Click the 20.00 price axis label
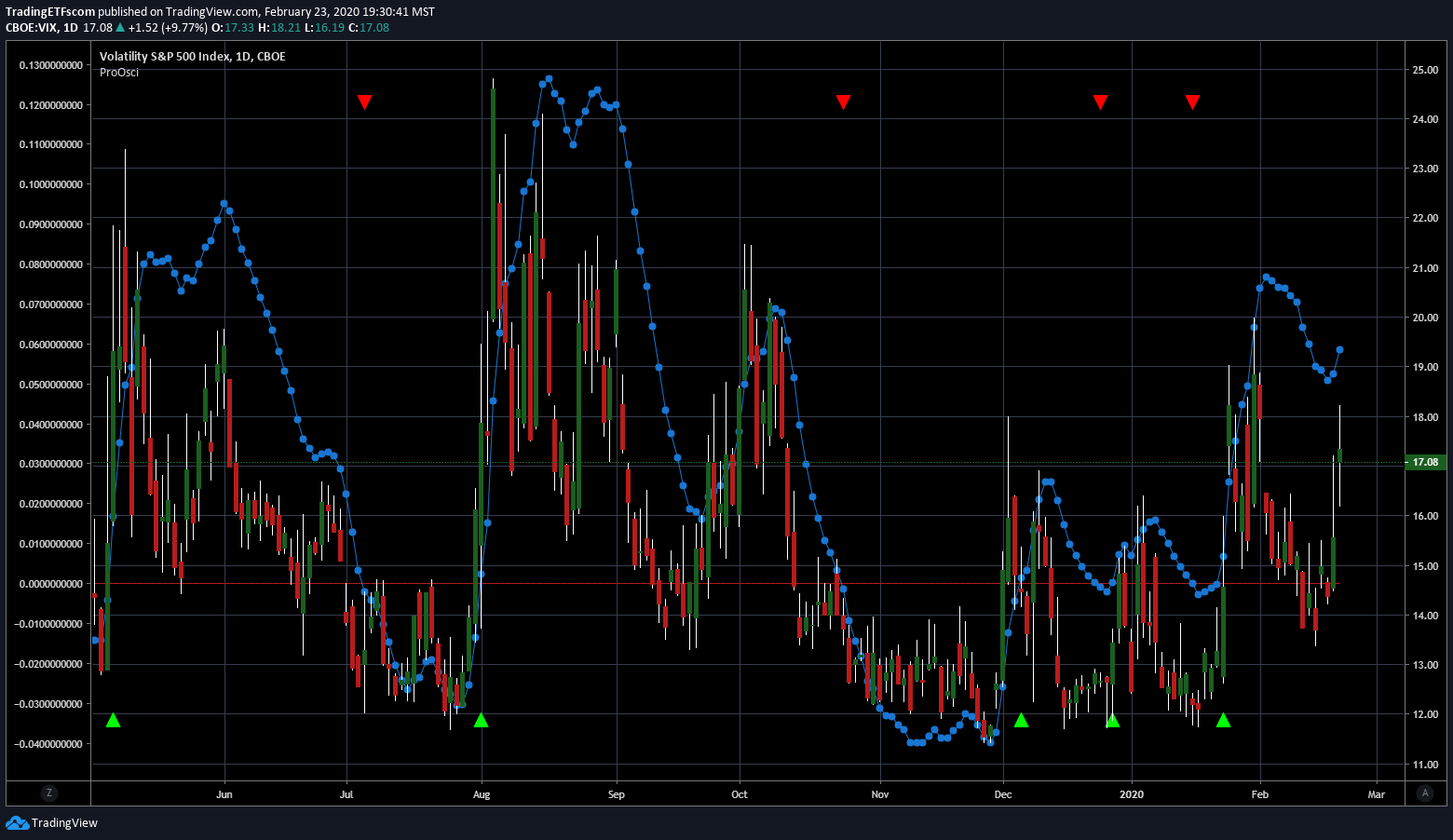The width and height of the screenshot is (1453, 840). point(1425,318)
